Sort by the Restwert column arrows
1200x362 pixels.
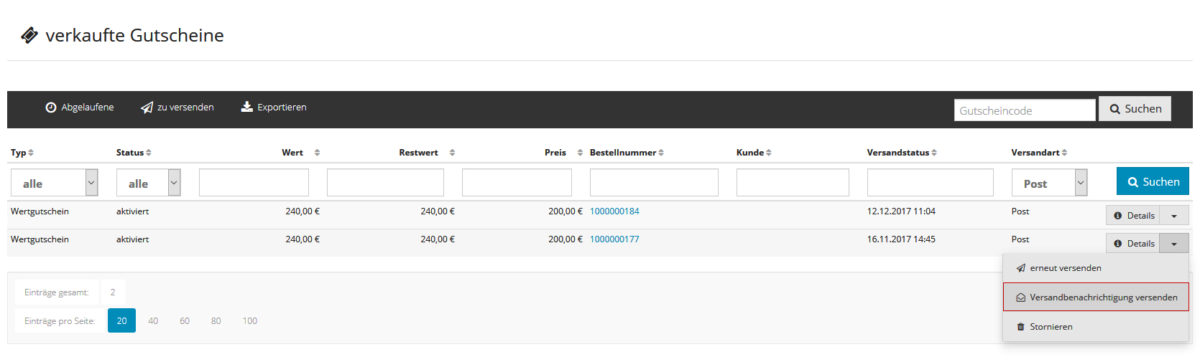(x=452, y=153)
